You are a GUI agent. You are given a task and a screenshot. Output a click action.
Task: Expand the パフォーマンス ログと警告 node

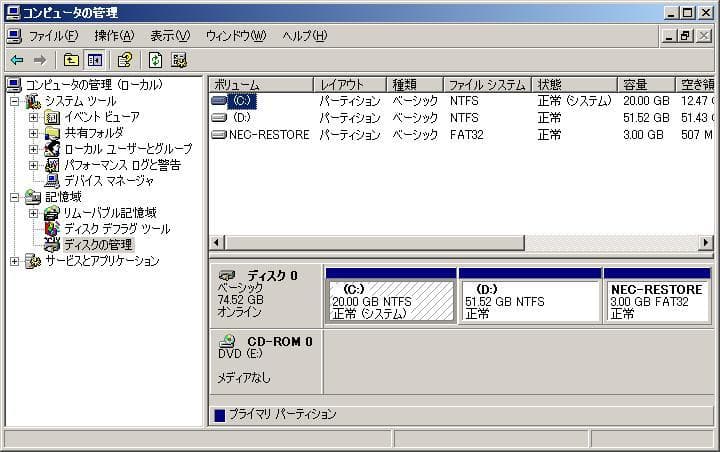[x=33, y=165]
